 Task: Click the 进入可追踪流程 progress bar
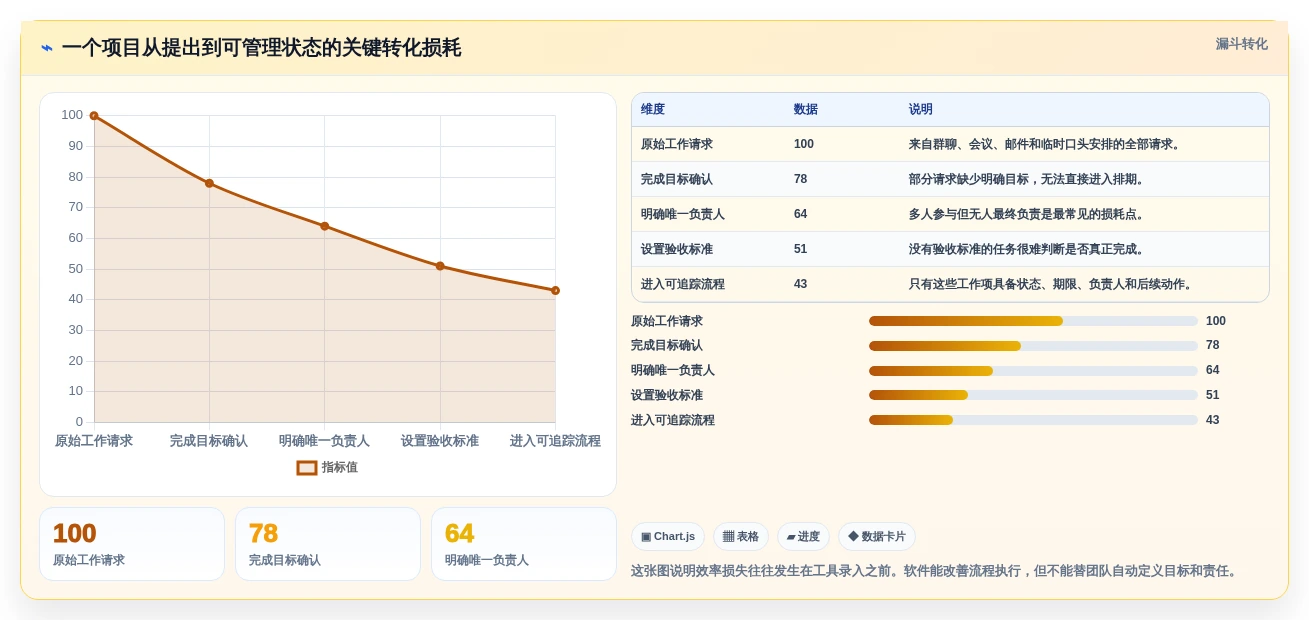tap(1033, 420)
